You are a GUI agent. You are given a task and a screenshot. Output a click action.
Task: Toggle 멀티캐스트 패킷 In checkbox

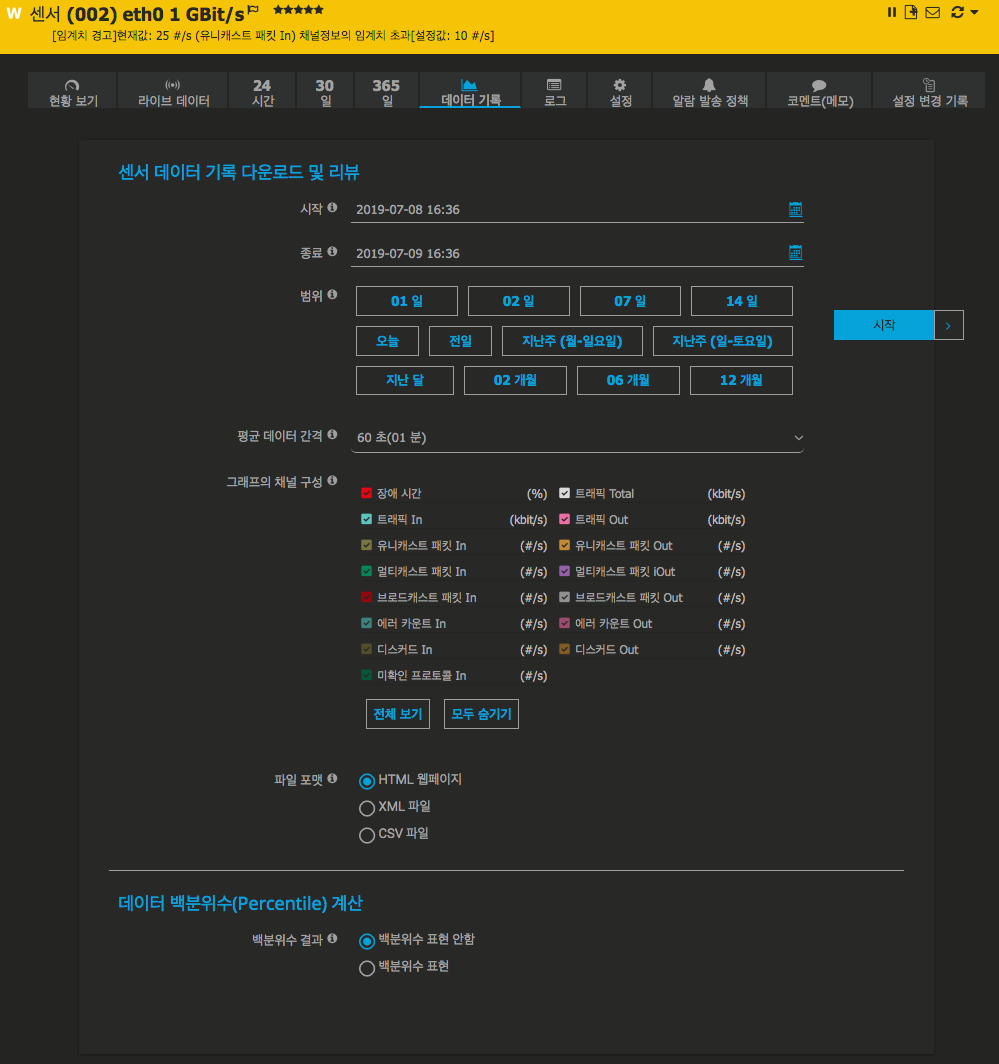pos(366,571)
